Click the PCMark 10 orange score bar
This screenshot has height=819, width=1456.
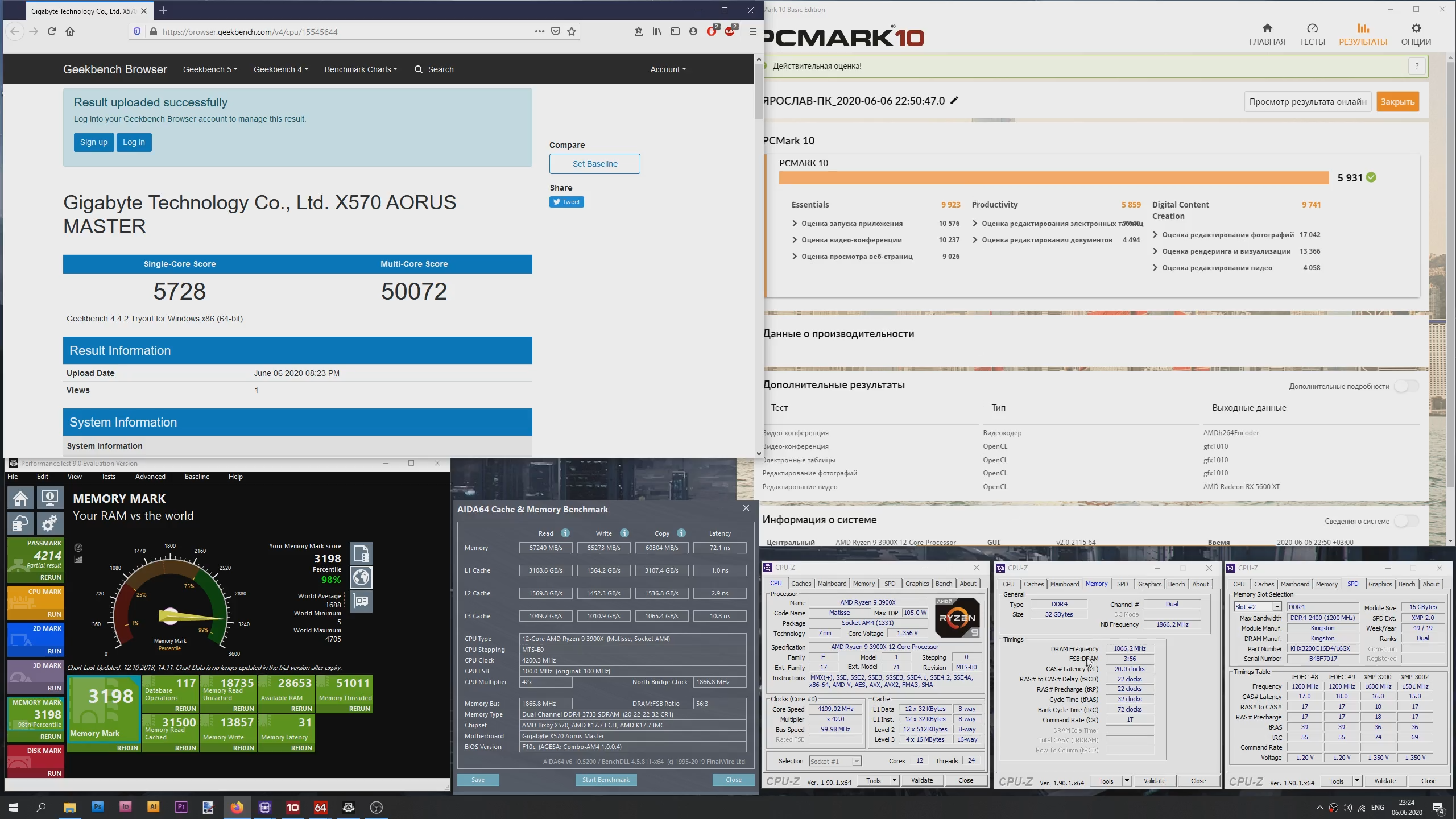(1054, 178)
